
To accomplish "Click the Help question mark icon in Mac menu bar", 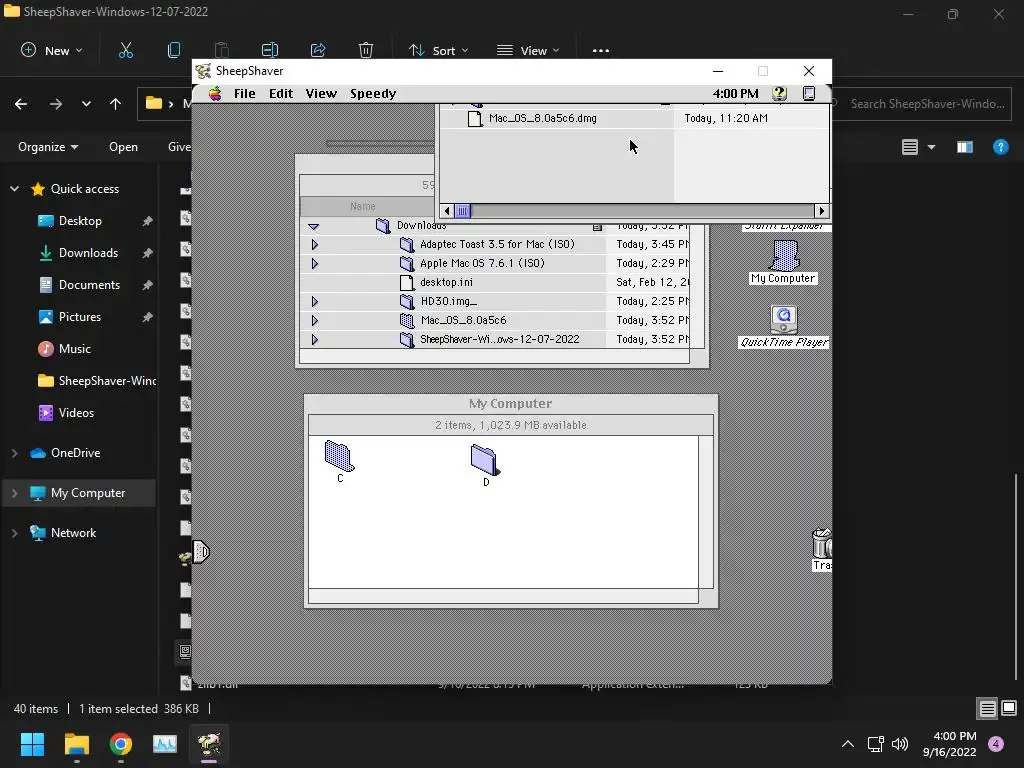I will point(779,93).
